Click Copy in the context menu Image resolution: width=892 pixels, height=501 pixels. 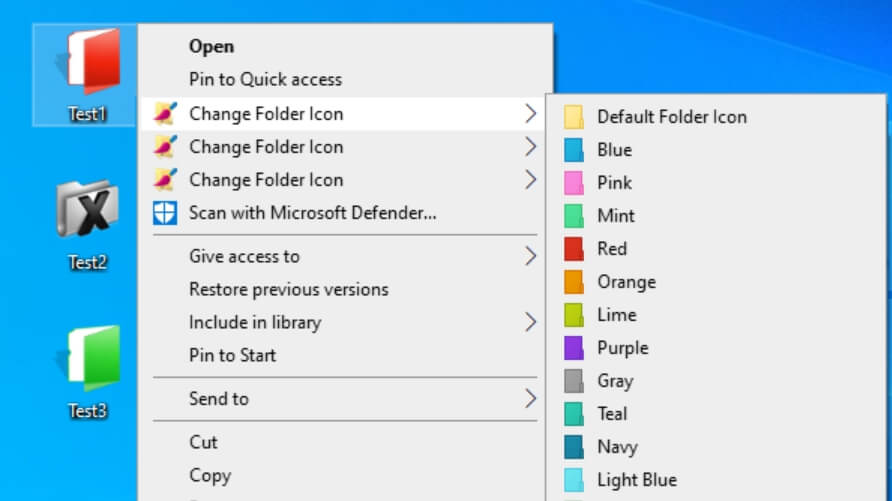coord(210,476)
